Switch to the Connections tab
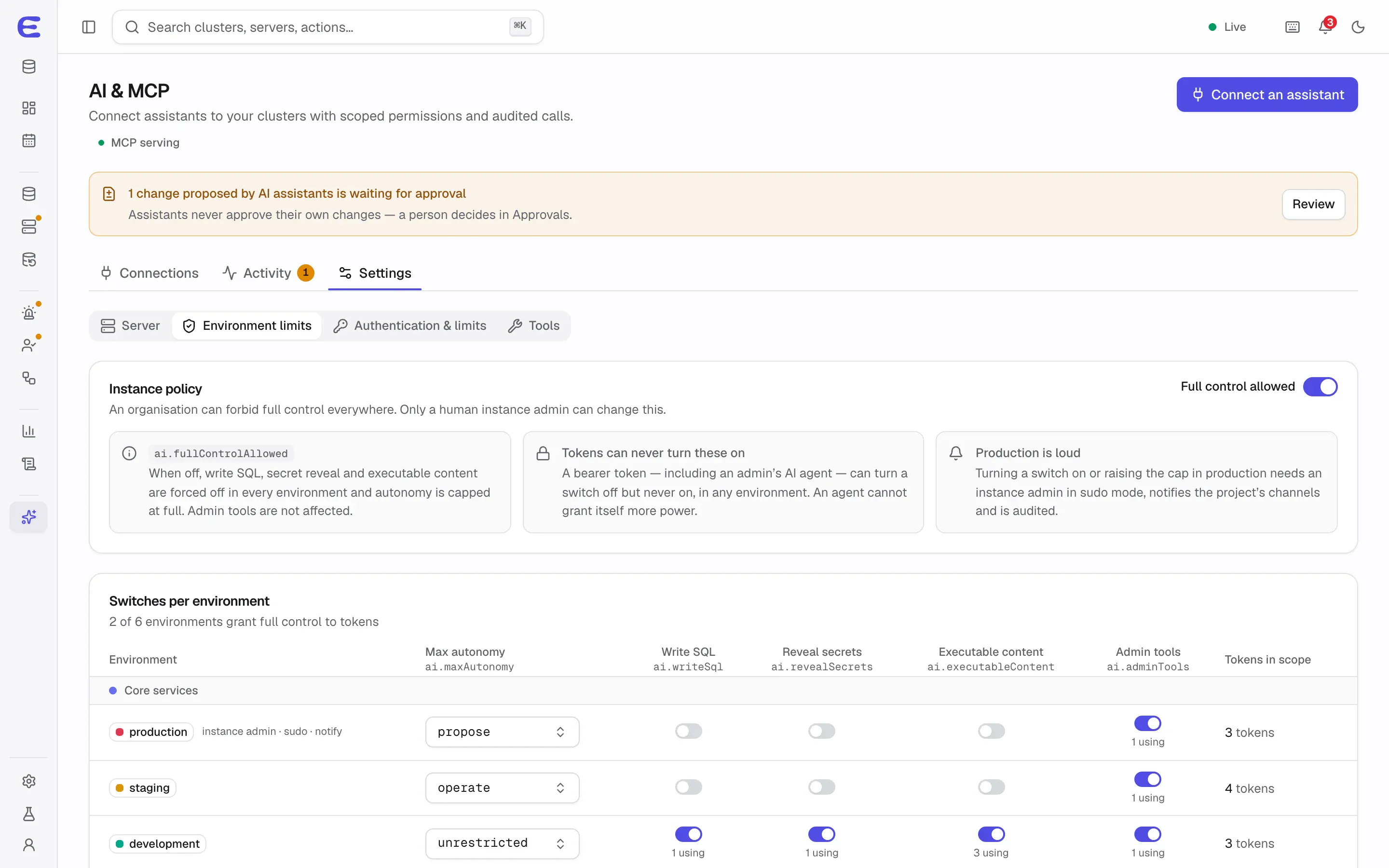This screenshot has height=868, width=1389. click(x=149, y=273)
